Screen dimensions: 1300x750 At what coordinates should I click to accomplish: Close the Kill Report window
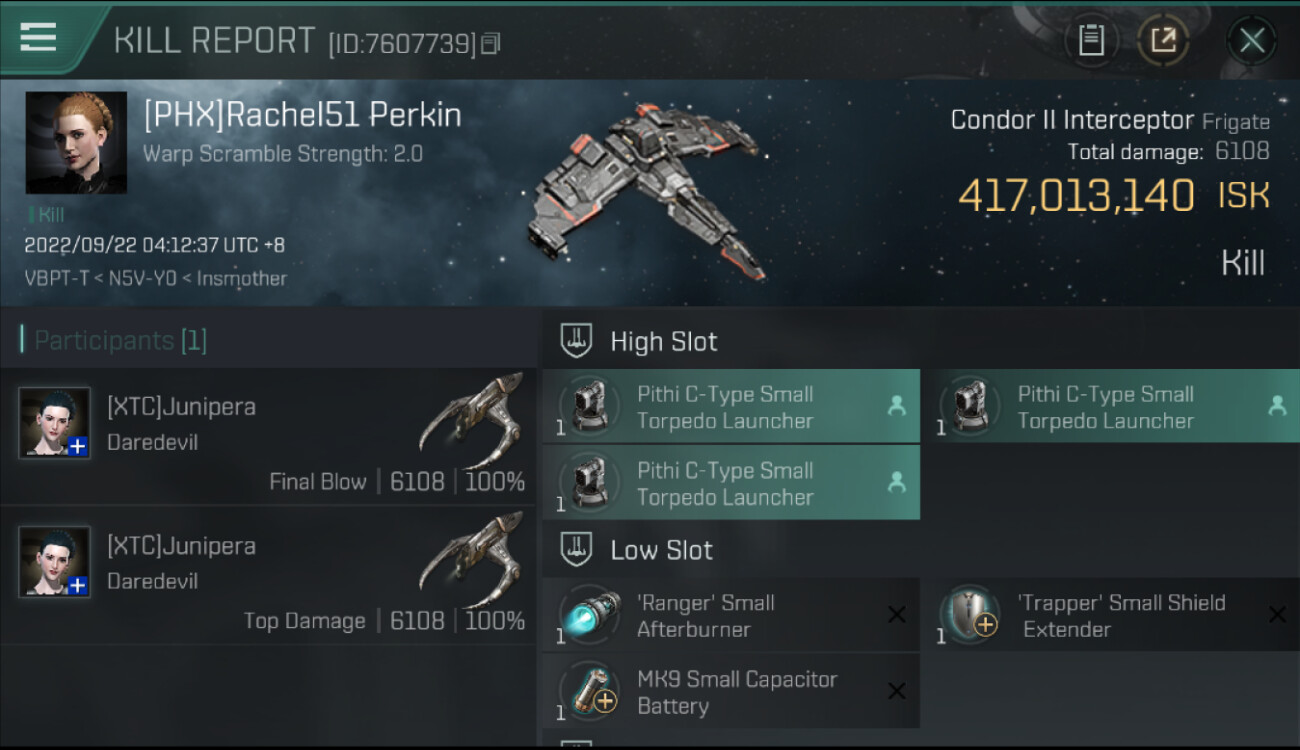[1251, 40]
